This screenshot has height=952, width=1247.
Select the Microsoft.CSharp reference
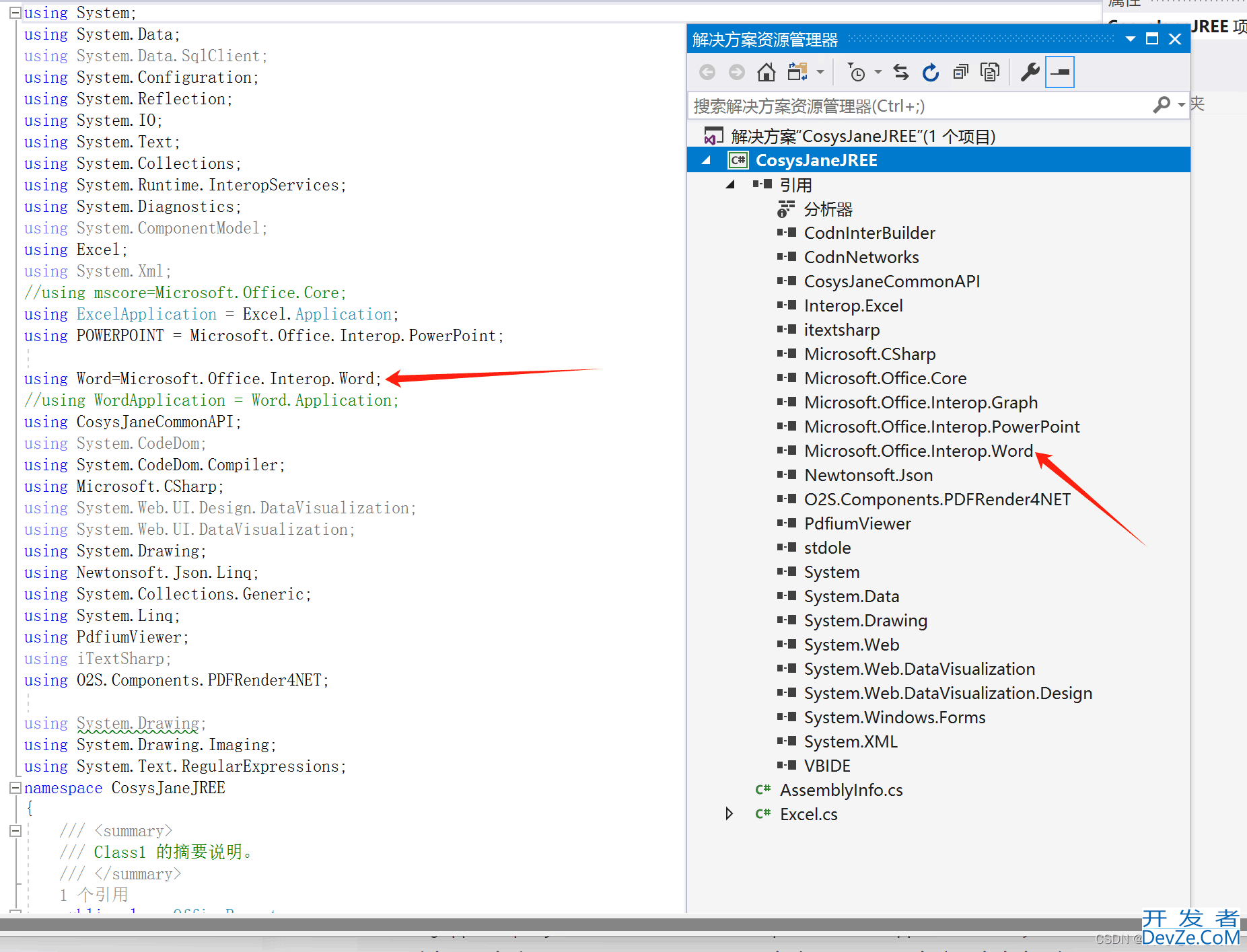click(x=869, y=354)
